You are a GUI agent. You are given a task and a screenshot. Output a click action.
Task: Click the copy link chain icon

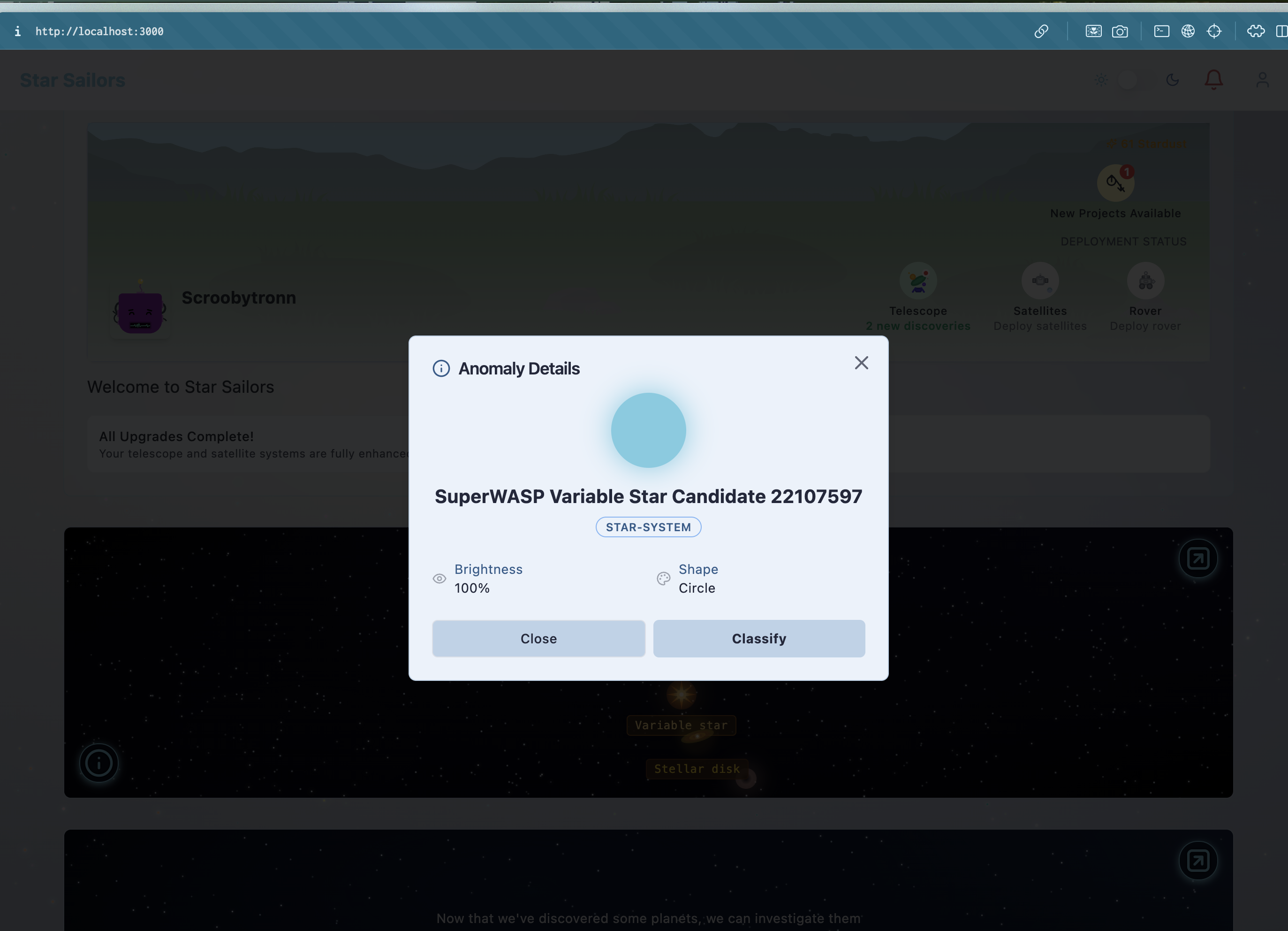tap(1041, 31)
